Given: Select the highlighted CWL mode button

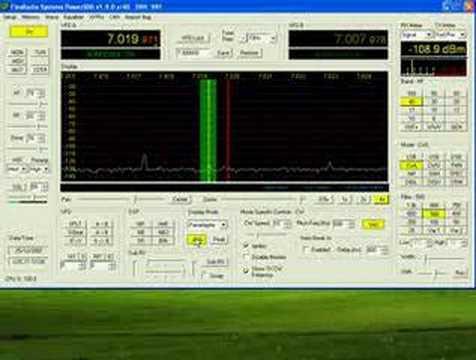Looking at the screenshot, I should (x=411, y=165).
